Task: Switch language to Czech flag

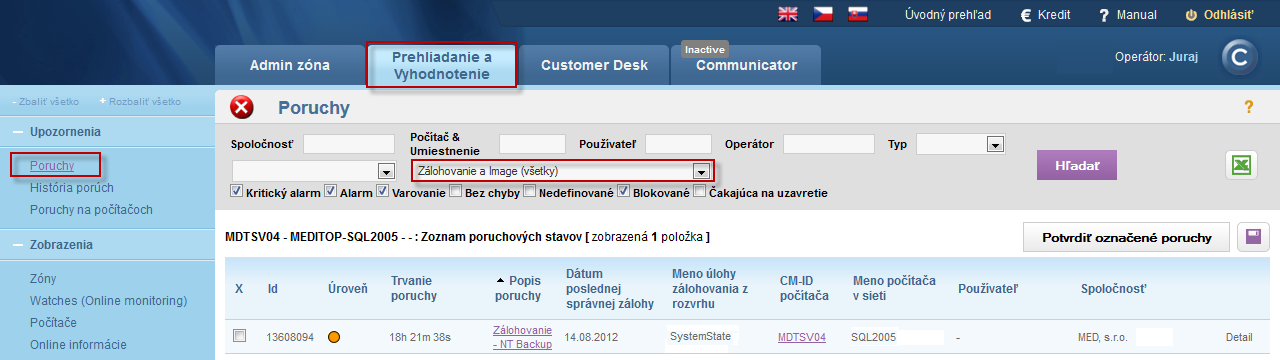Action: [x=822, y=15]
